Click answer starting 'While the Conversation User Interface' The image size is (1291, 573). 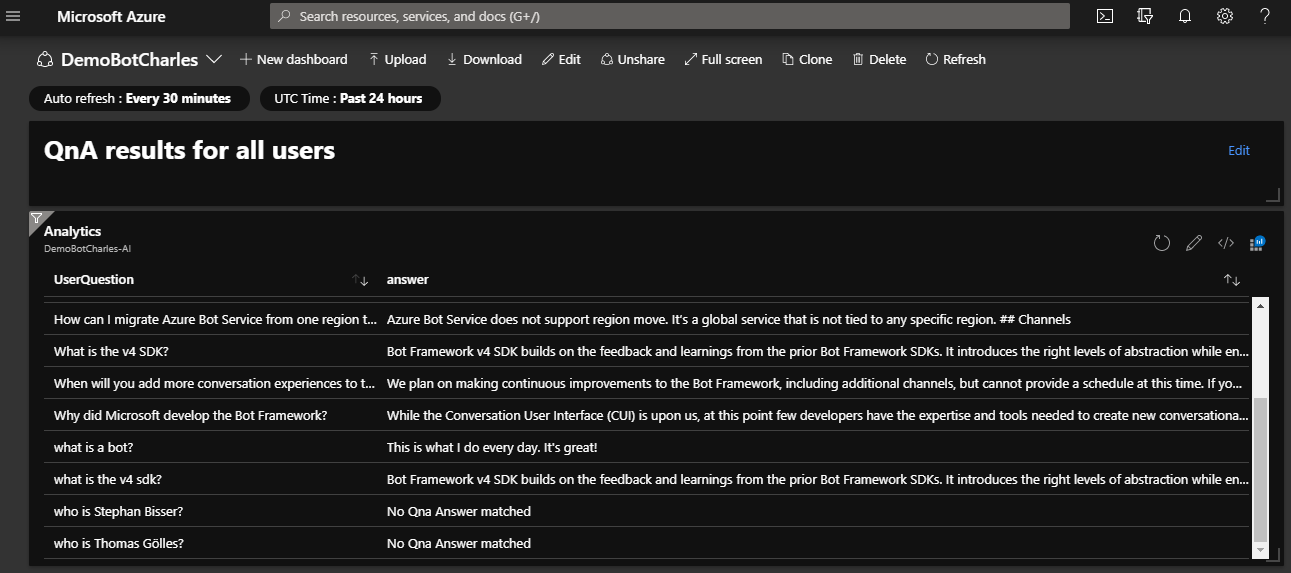click(x=818, y=416)
